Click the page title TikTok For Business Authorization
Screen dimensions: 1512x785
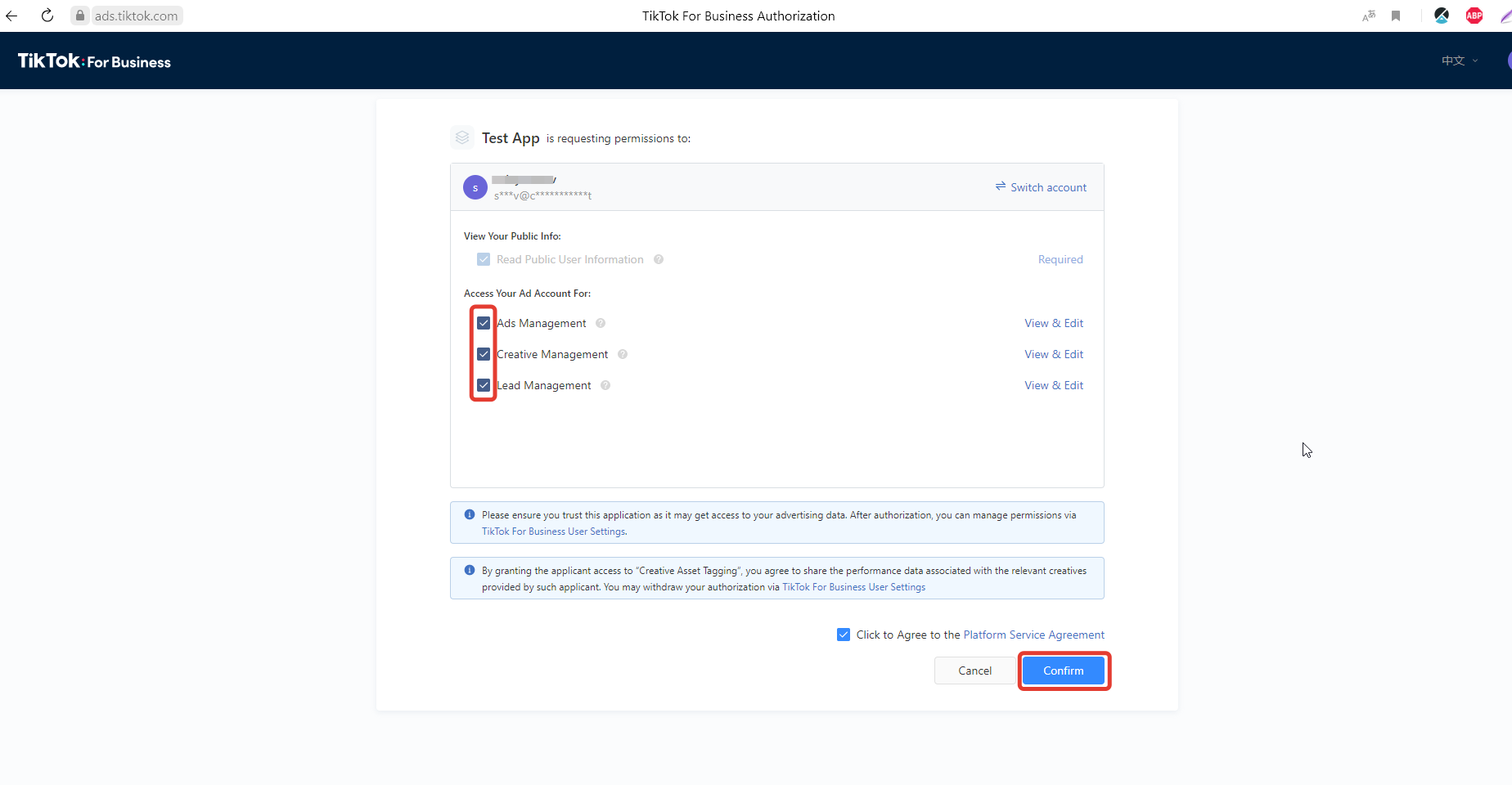[739, 16]
